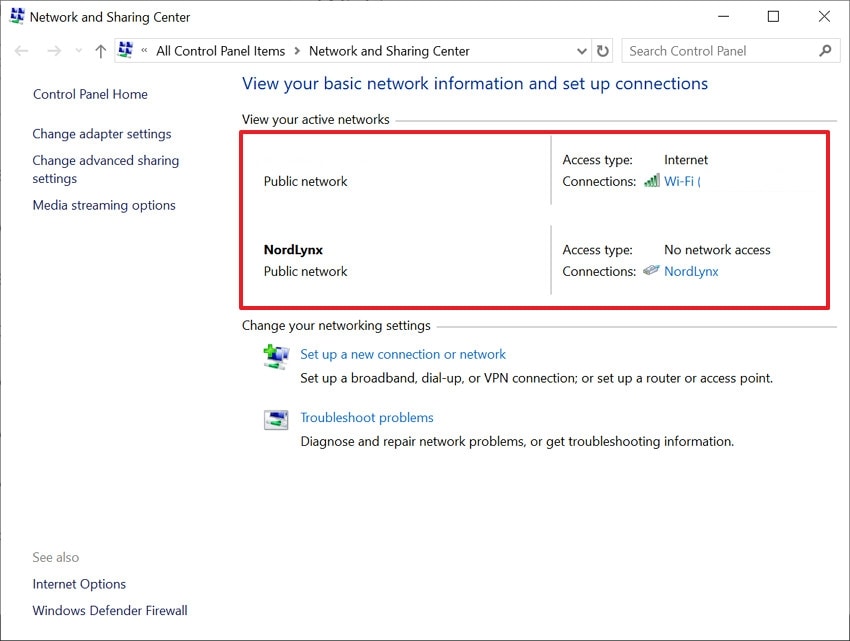Click the Control Panel icon in the address bar
The image size is (850, 641).
coord(125,49)
